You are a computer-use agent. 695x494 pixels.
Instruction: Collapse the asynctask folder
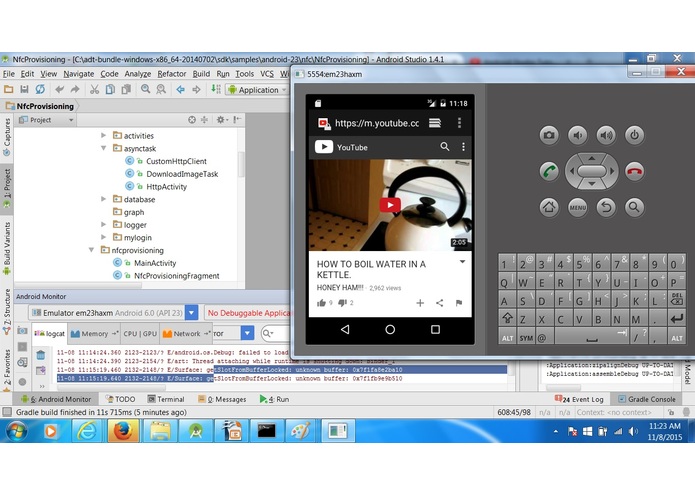pyautogui.click(x=103, y=148)
